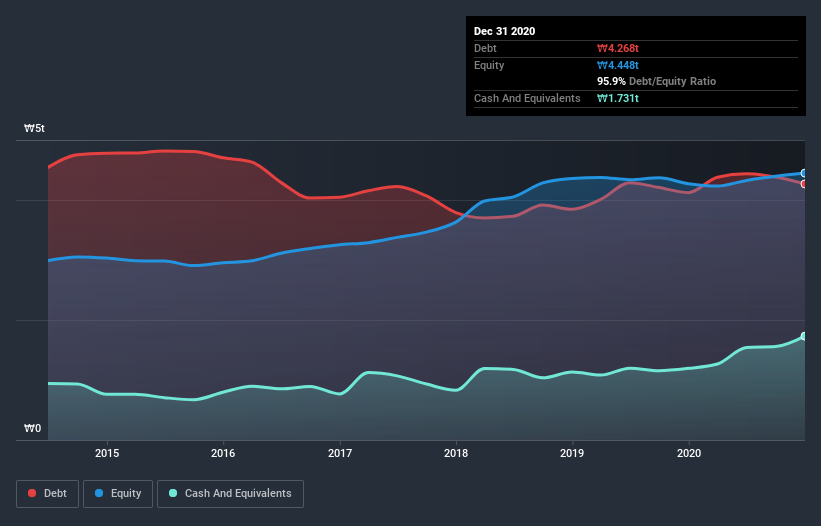The width and height of the screenshot is (821, 526).
Task: Click the Equity label in tooltip
Action: pos(489,65)
